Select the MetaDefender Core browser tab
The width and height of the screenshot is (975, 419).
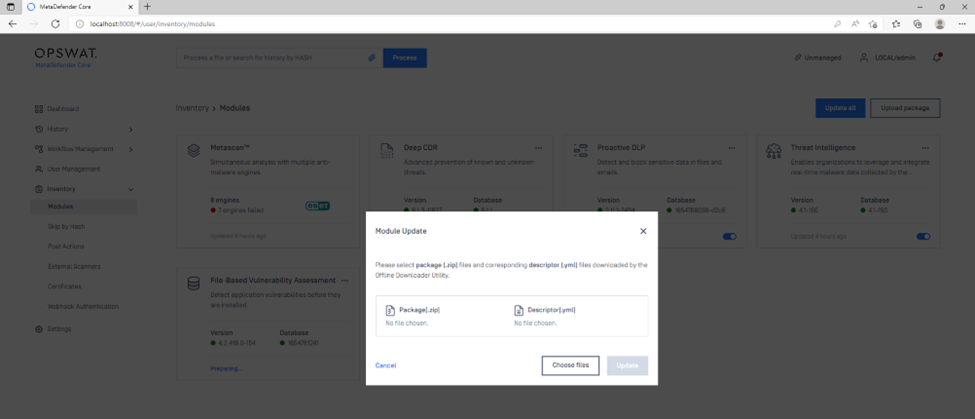coord(80,7)
